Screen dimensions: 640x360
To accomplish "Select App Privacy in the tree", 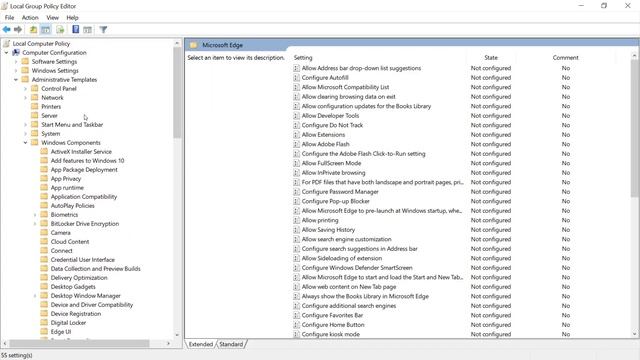I will (x=66, y=178).
